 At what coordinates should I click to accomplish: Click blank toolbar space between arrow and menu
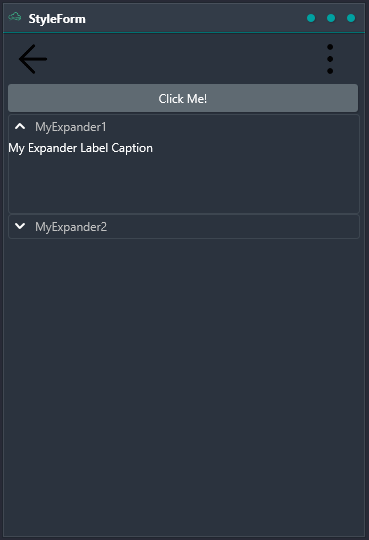[x=186, y=59]
